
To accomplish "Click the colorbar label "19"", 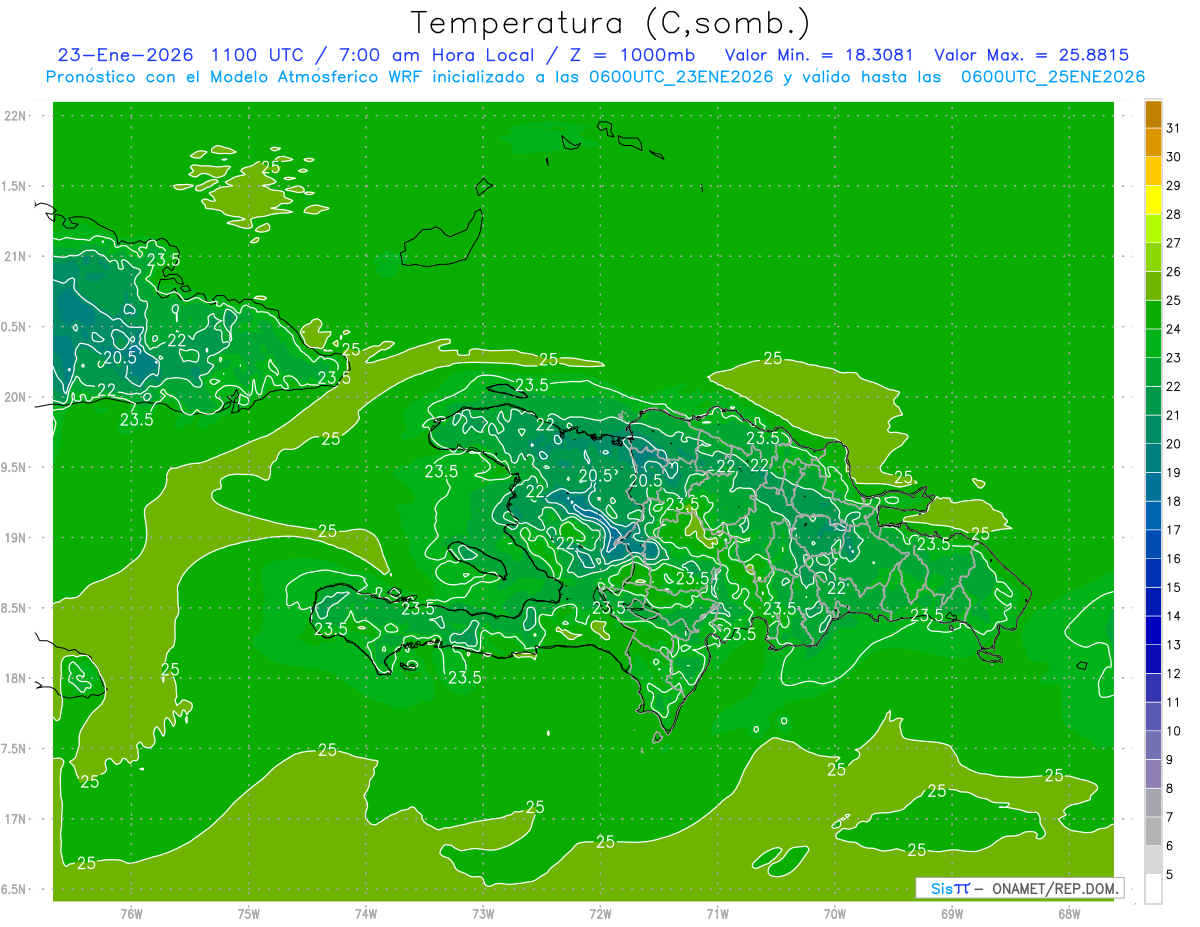I will pos(1174,473).
